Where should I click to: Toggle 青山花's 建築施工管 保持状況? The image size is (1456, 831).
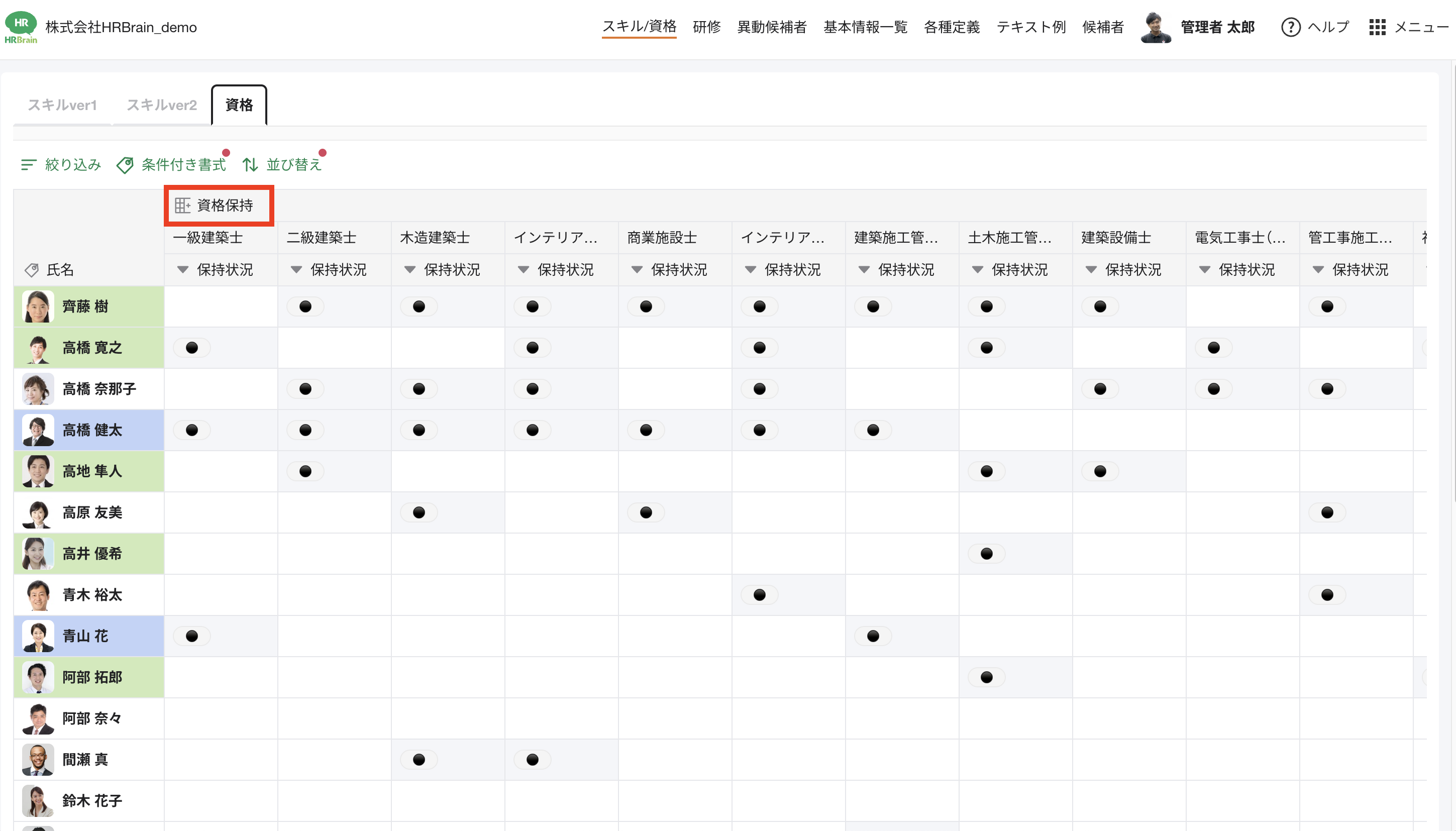pos(873,635)
